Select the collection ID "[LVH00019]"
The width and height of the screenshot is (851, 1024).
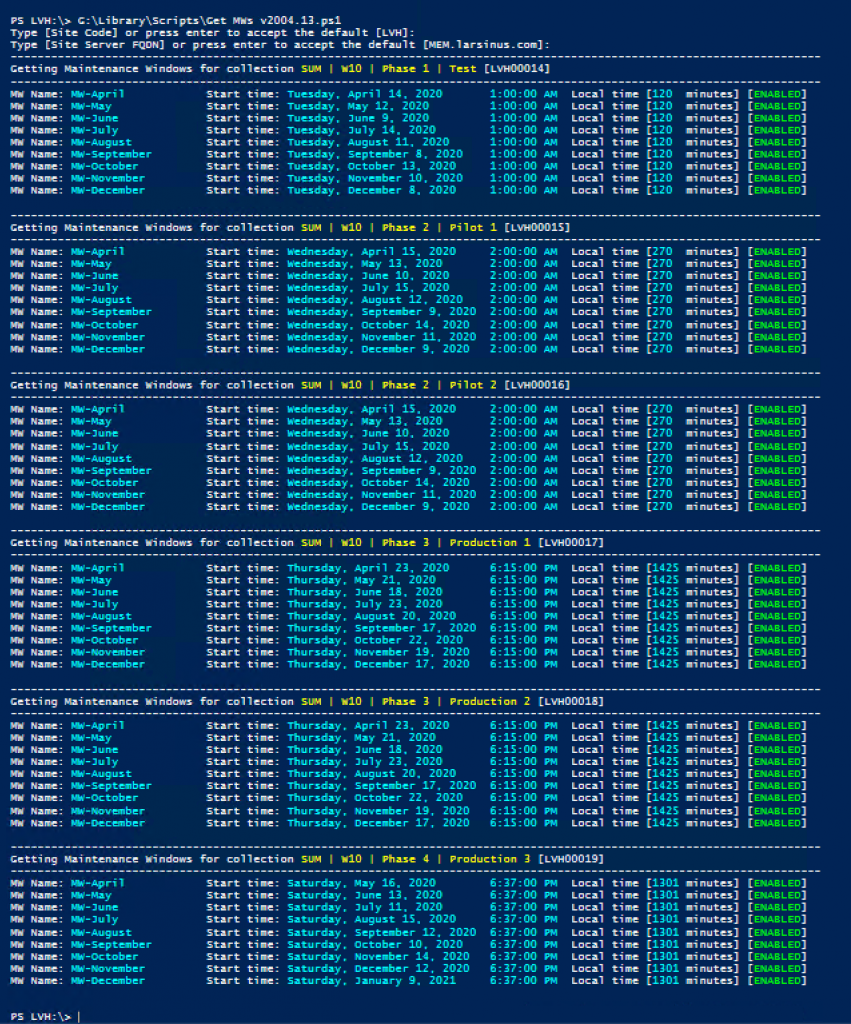pos(571,859)
